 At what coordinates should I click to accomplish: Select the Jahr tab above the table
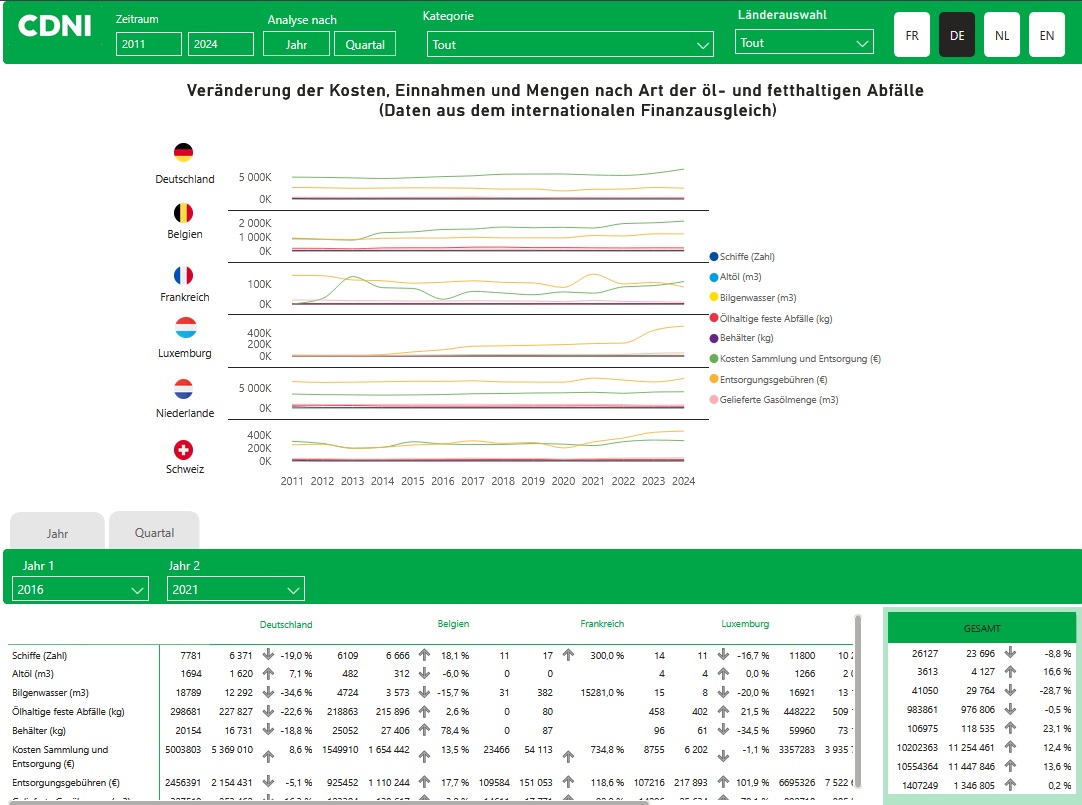pyautogui.click(x=57, y=533)
